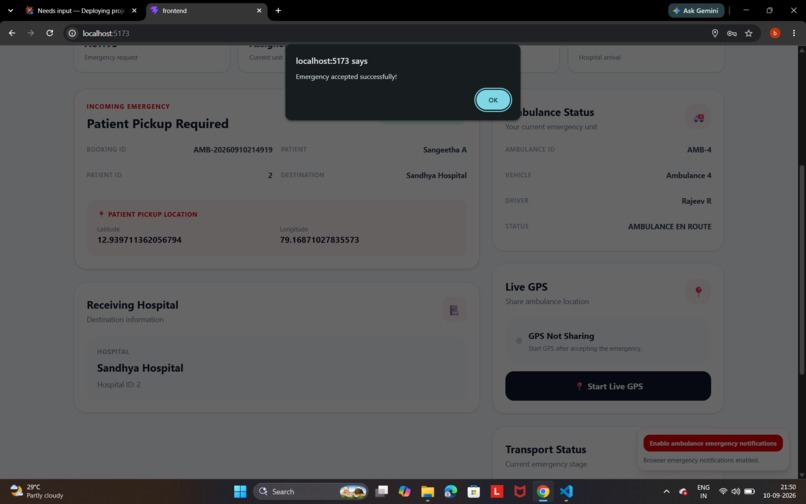The image size is (806, 504).
Task: Open Microsoft Store from taskbar
Action: (474, 492)
